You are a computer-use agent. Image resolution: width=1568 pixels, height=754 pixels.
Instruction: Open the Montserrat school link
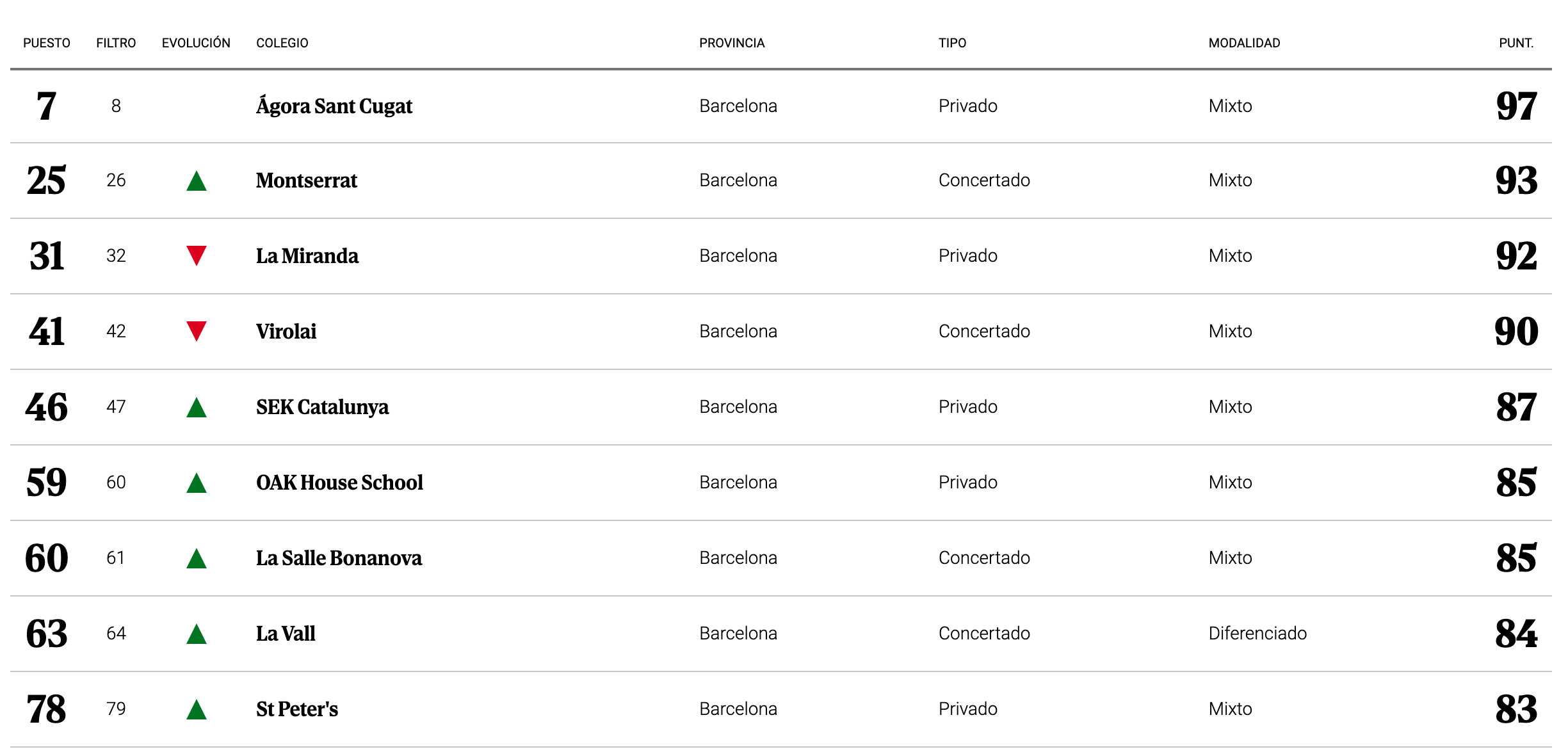point(307,180)
